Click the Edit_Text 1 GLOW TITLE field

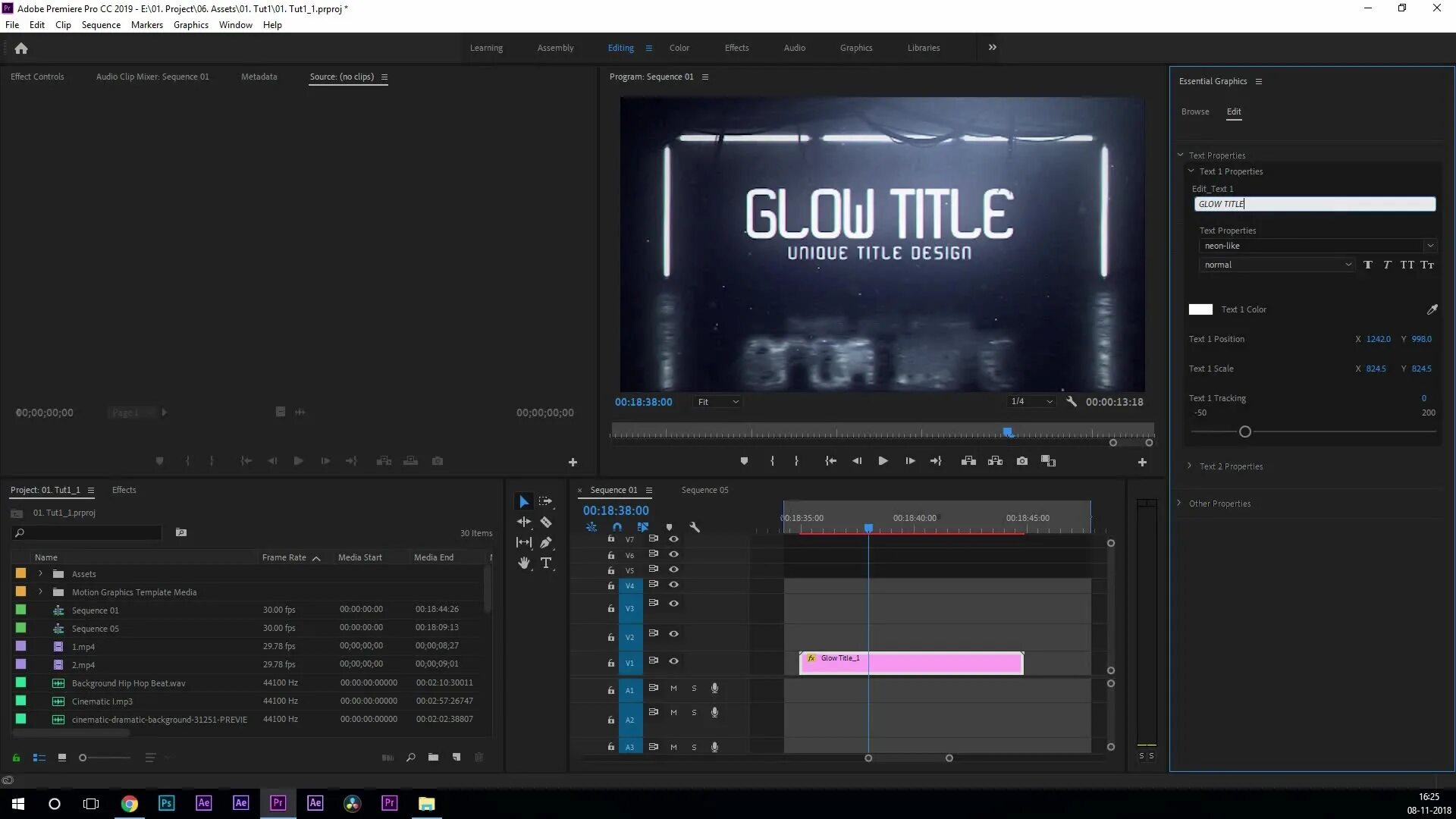(x=1314, y=204)
